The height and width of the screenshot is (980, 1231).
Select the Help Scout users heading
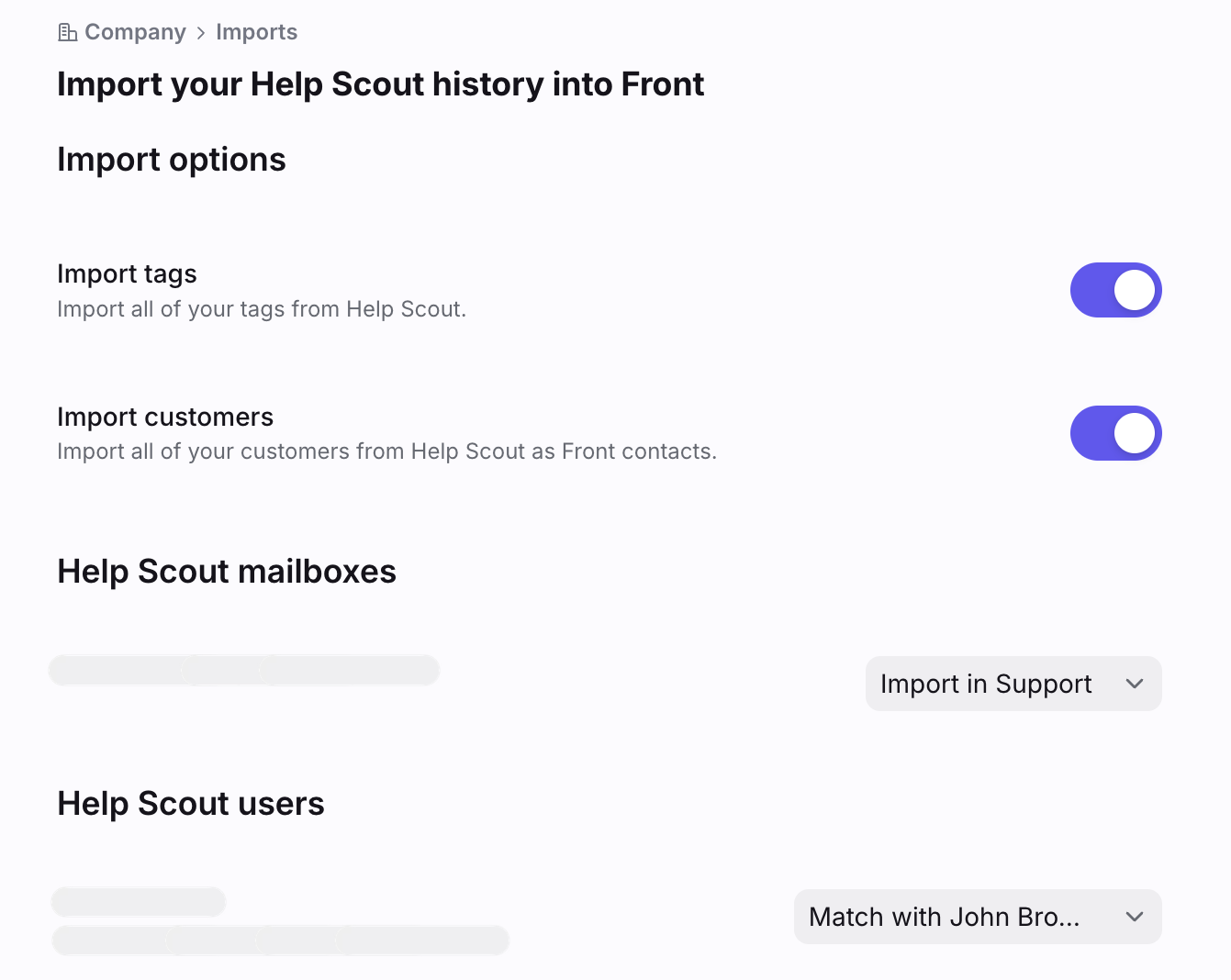coord(191,803)
